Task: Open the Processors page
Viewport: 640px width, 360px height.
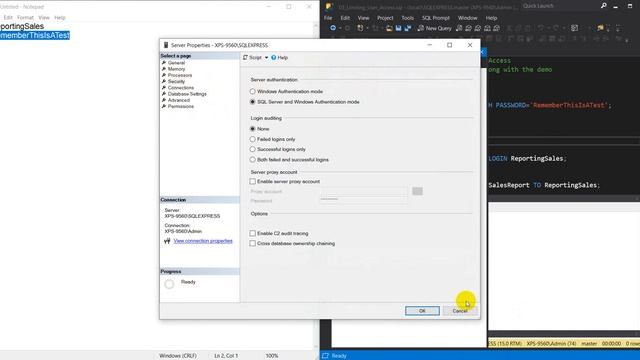Action: (180, 75)
